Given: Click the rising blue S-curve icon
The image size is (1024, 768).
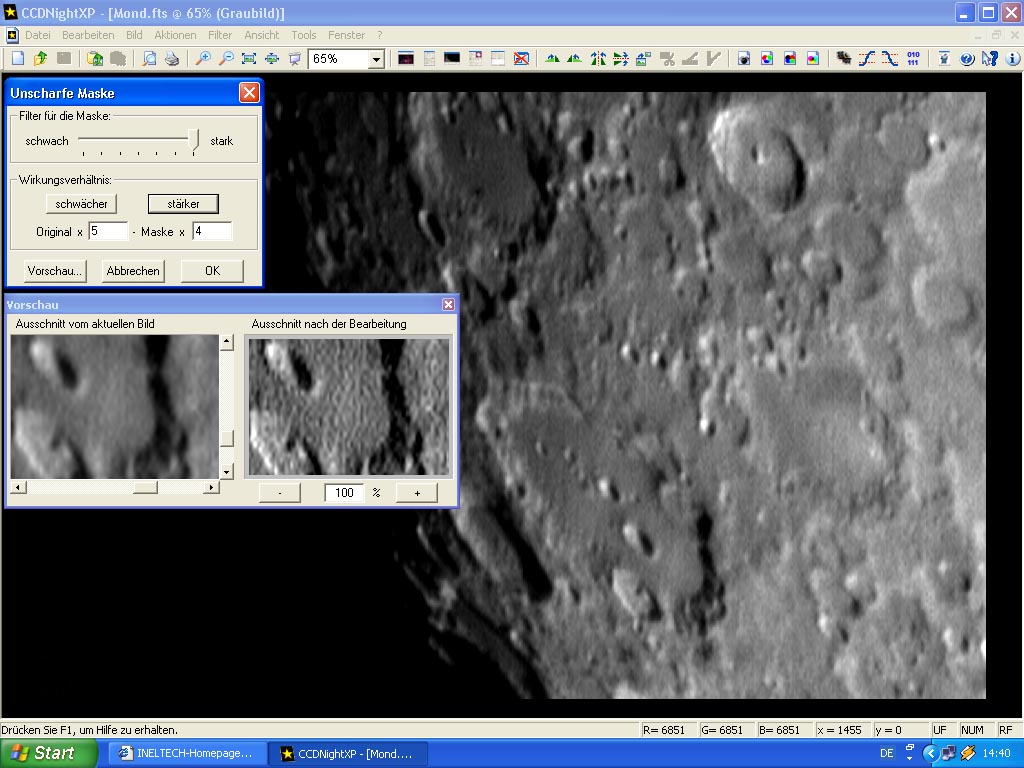Looking at the screenshot, I should point(867,59).
